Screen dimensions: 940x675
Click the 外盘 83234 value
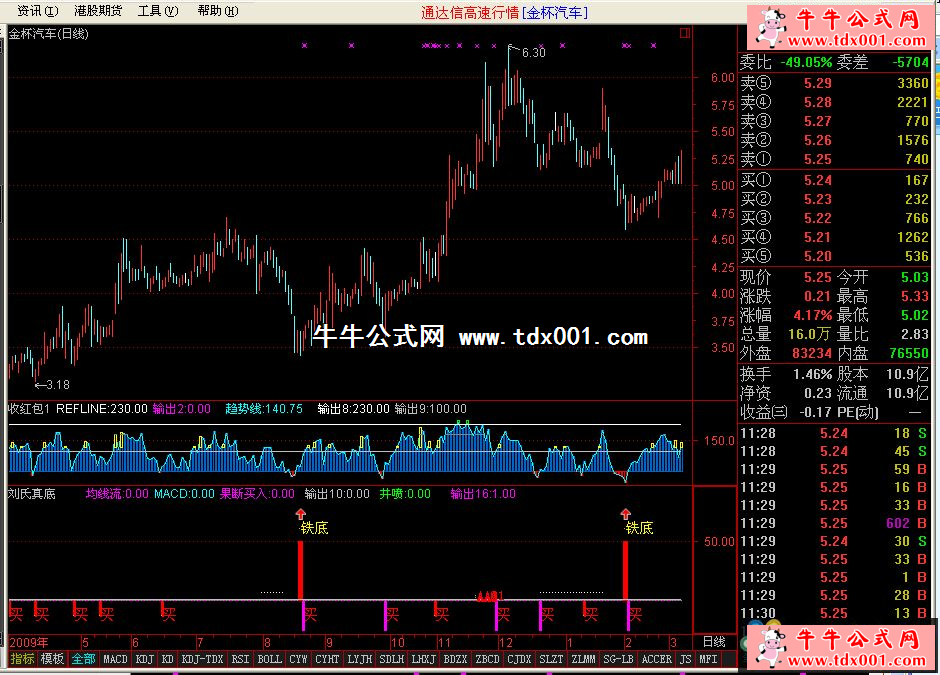click(x=812, y=354)
